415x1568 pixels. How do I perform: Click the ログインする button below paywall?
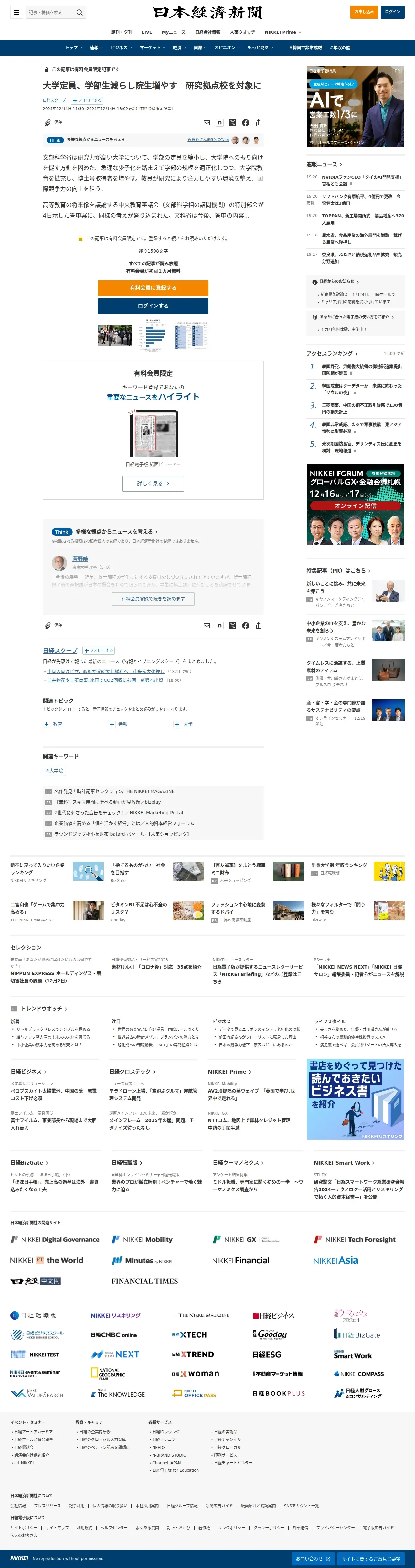pos(153,306)
